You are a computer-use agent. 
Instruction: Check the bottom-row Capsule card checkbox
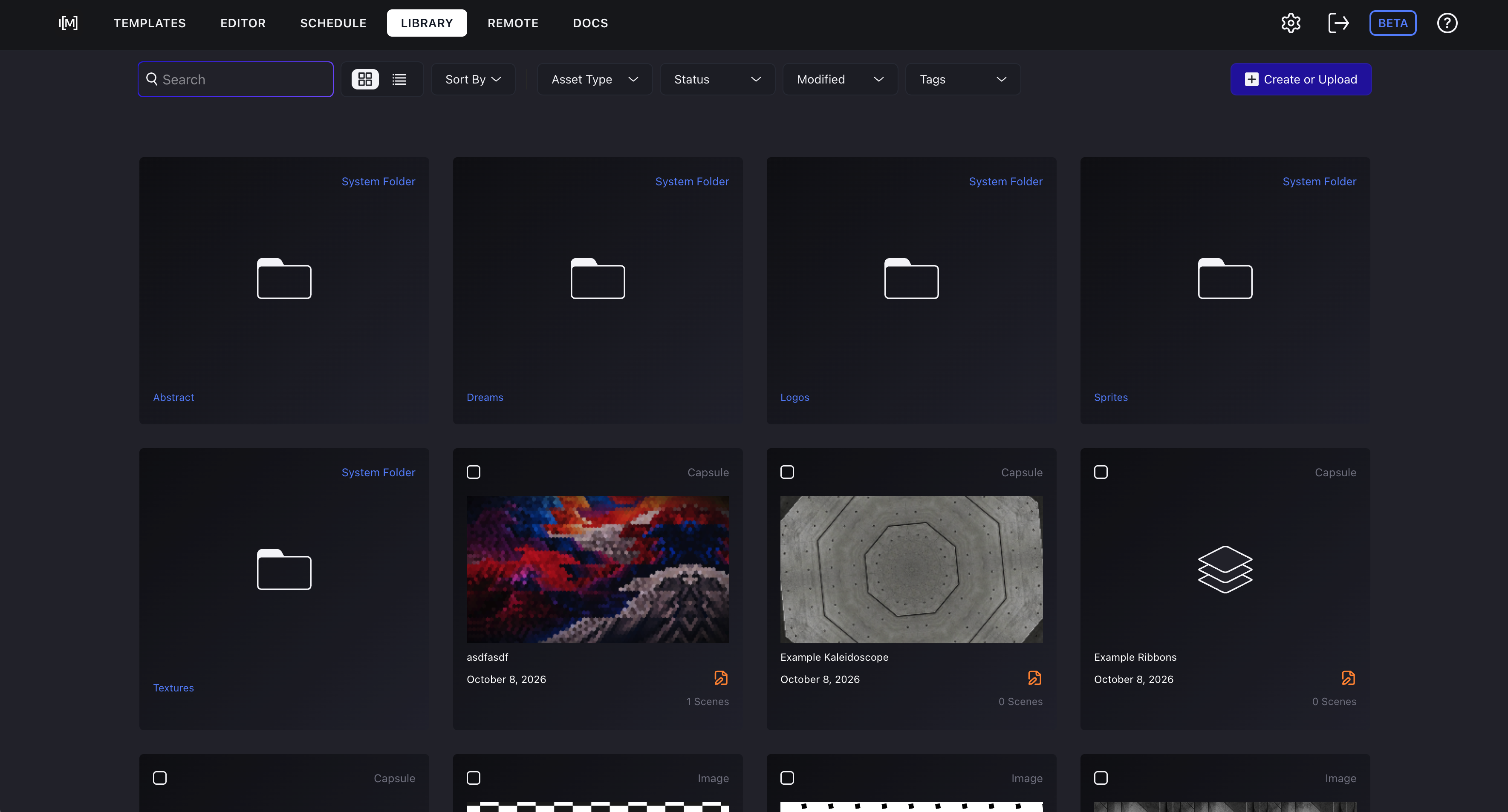160,778
